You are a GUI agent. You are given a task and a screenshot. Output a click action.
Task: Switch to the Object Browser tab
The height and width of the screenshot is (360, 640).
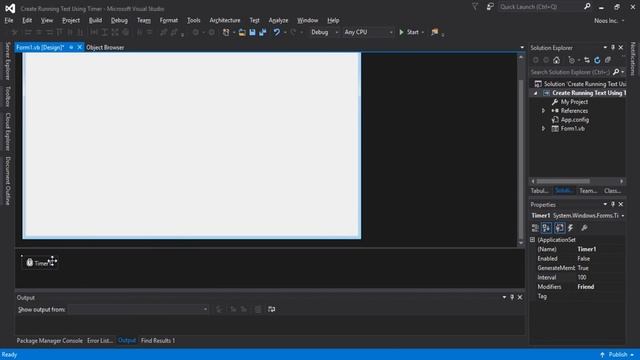coord(105,47)
